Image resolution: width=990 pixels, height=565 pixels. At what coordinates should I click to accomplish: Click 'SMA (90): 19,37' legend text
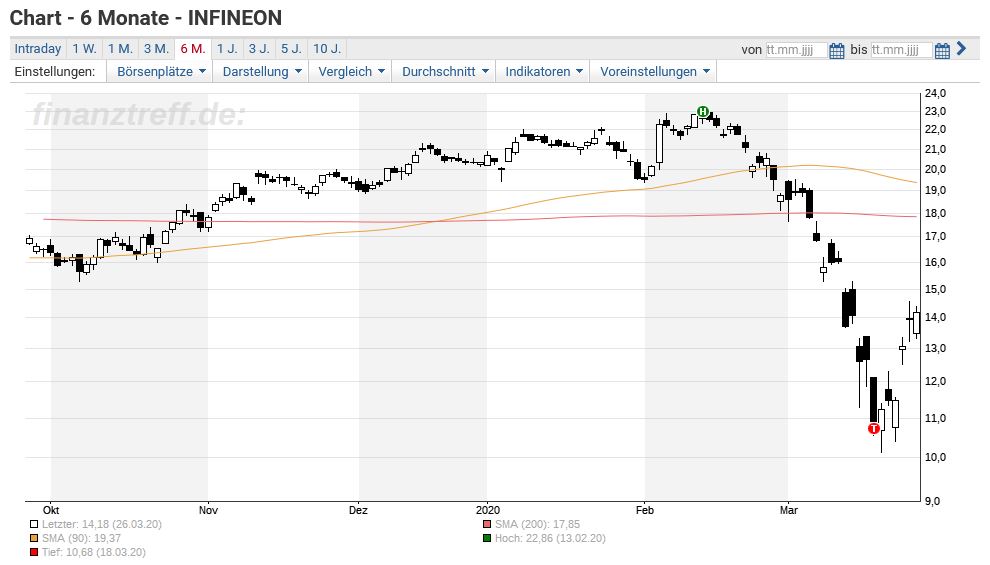[x=81, y=538]
